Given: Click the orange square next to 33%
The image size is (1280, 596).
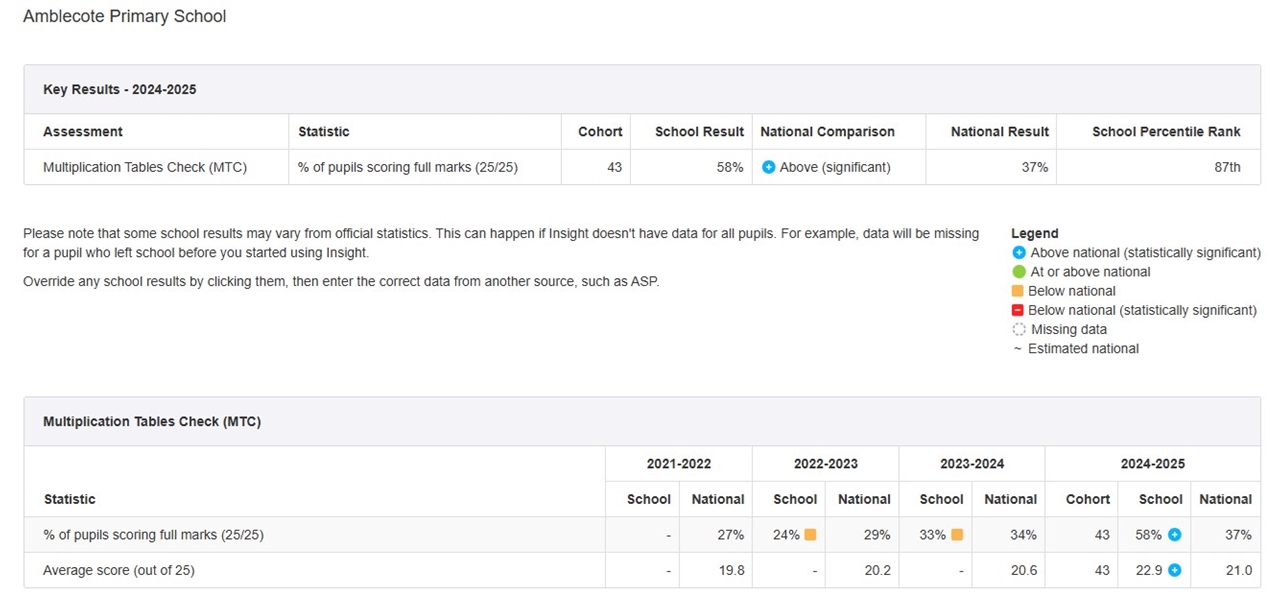Looking at the screenshot, I should [x=957, y=535].
